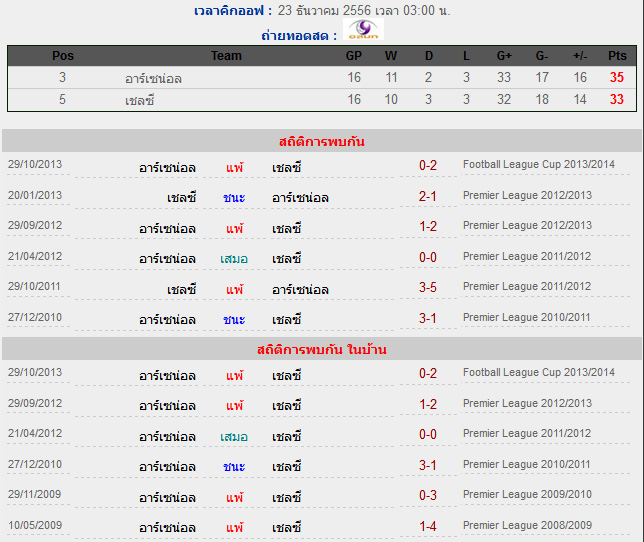644x542 pixels.
Task: Select the G+ column header
Action: click(x=504, y=56)
